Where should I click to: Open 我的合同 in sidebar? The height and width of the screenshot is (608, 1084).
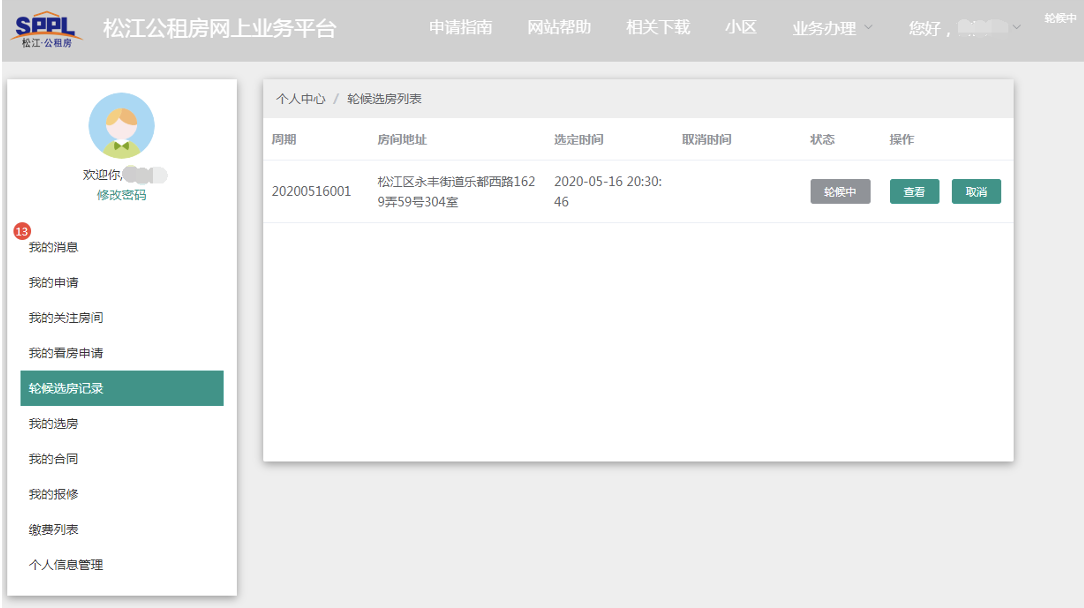point(54,459)
